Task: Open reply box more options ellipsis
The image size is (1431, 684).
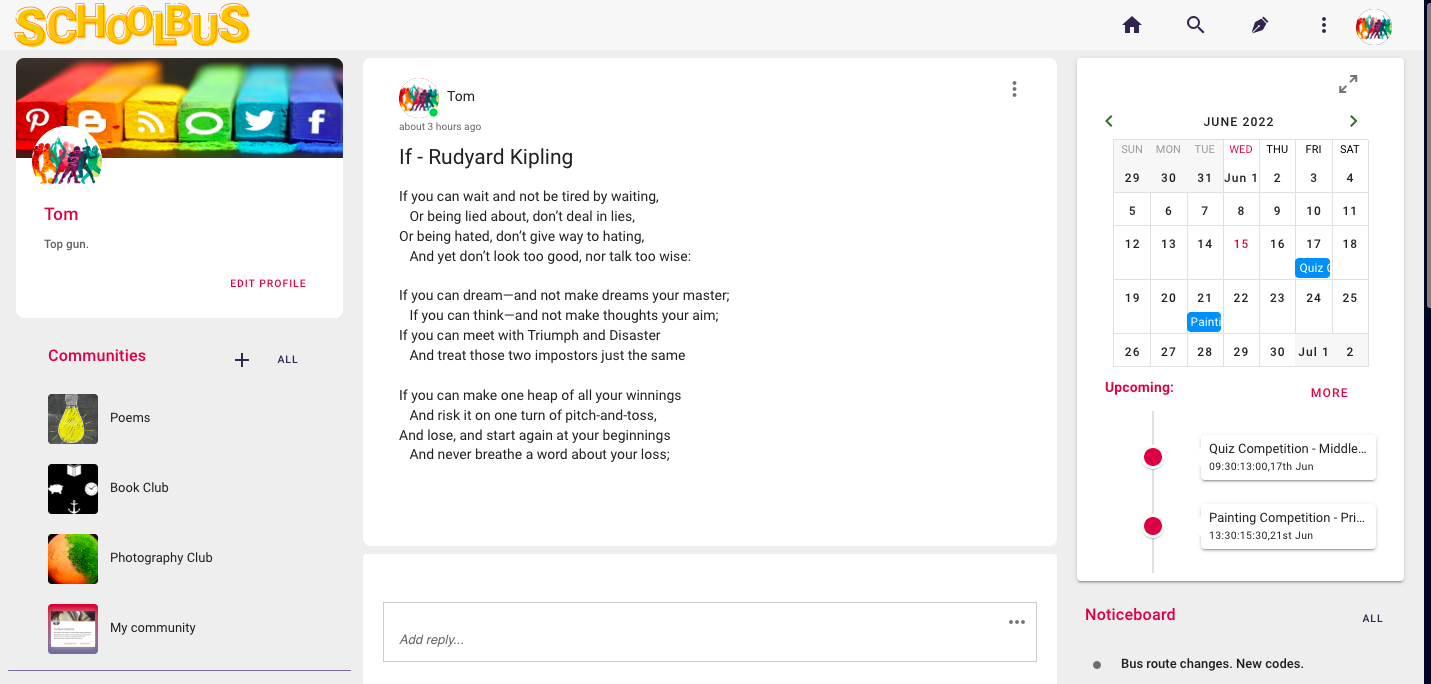Action: (1017, 622)
